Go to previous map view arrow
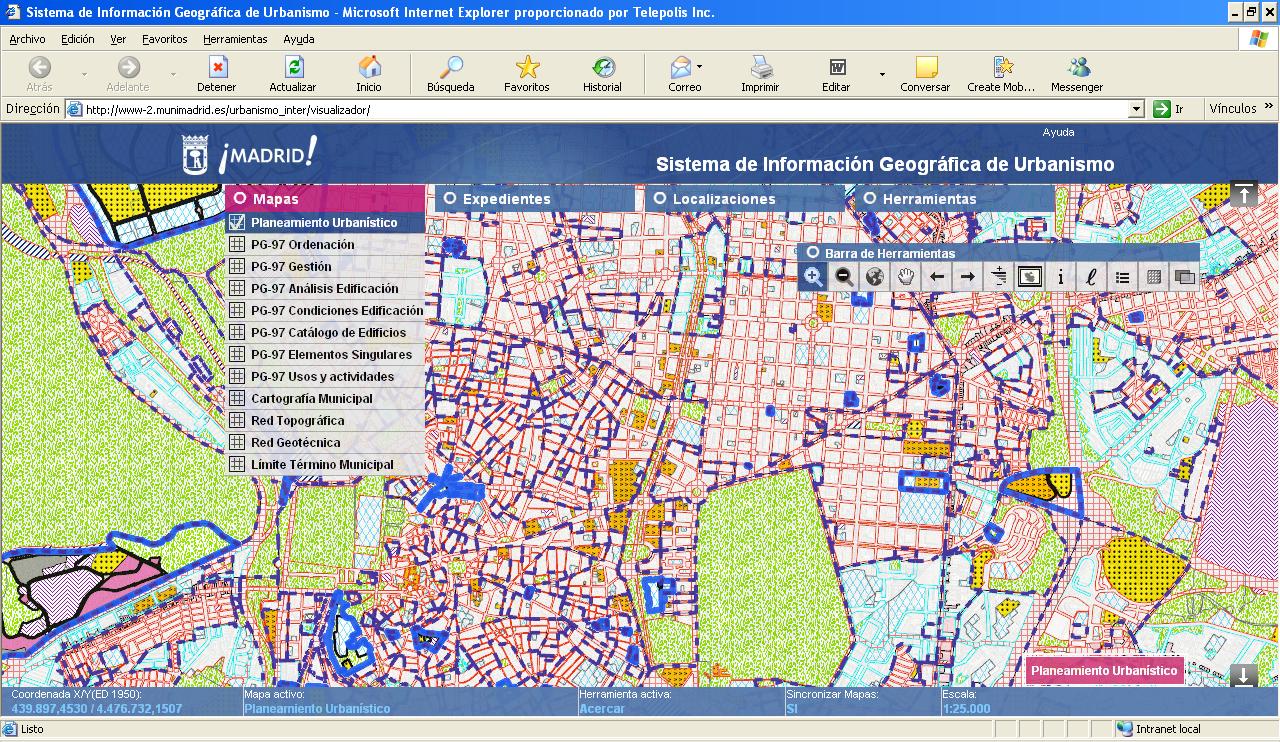 (937, 277)
